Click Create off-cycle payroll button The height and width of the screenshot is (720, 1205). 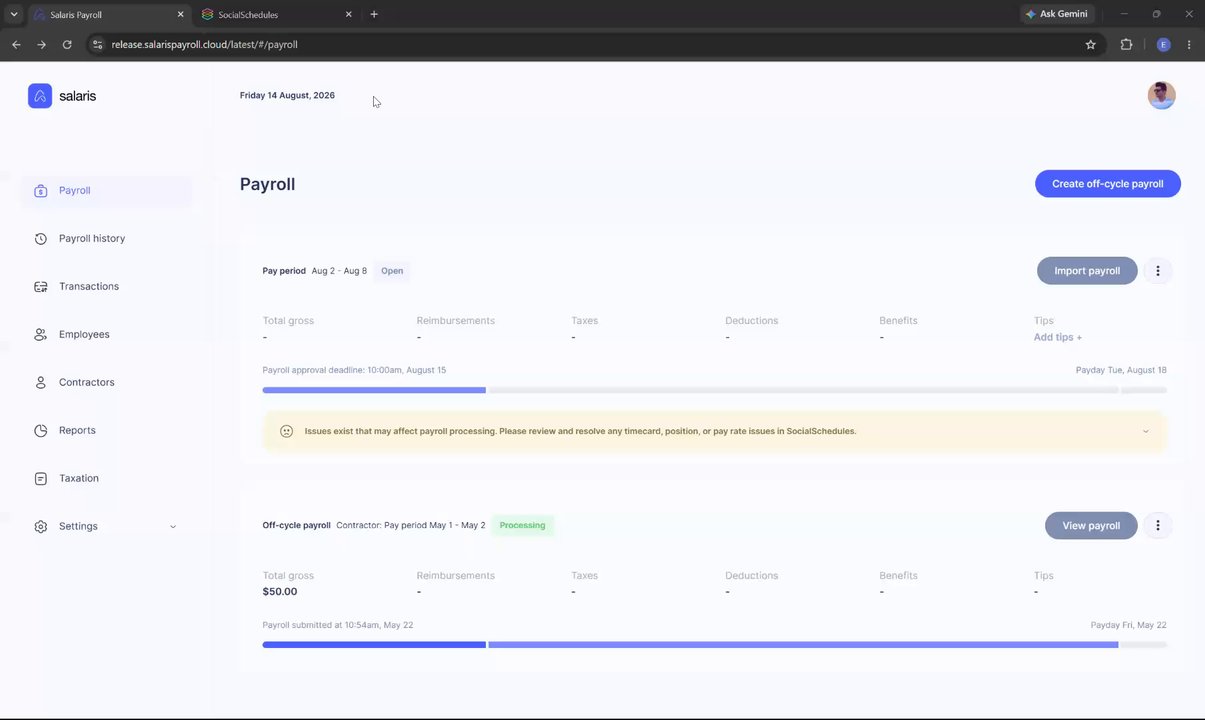click(1107, 184)
